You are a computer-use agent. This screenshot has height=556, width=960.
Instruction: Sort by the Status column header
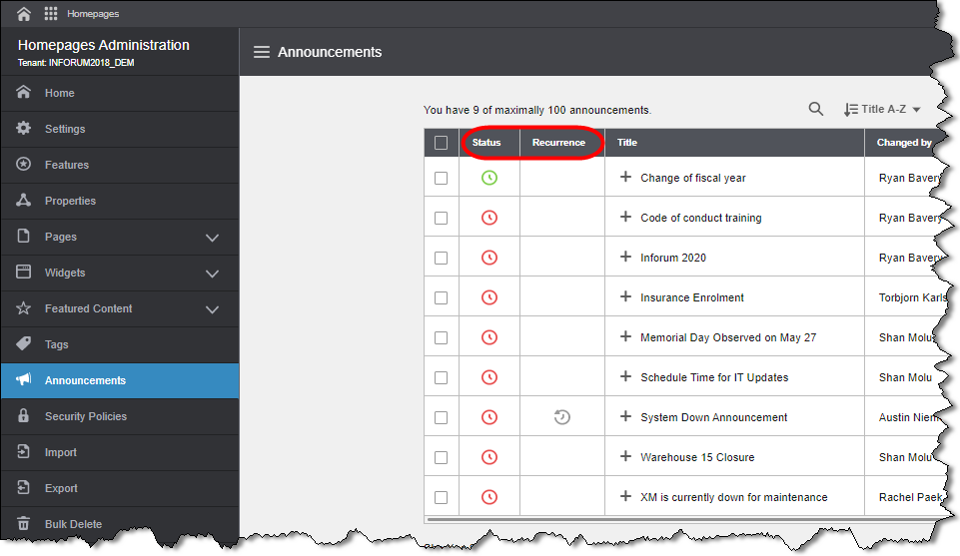(486, 143)
